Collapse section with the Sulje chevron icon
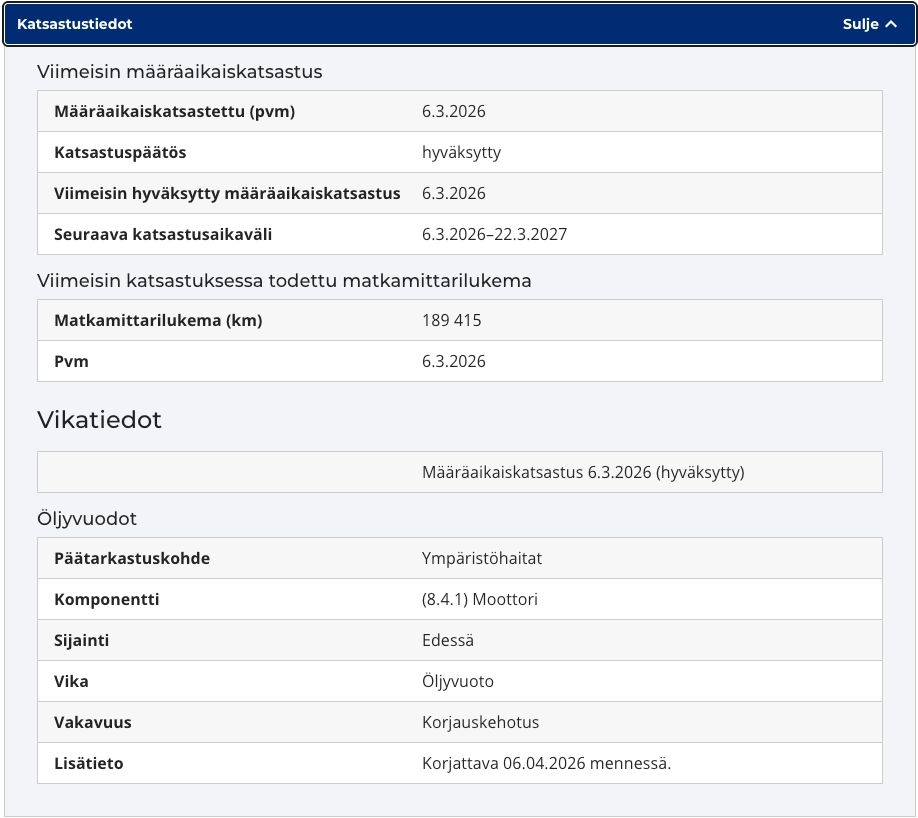918x818 pixels. (891, 24)
